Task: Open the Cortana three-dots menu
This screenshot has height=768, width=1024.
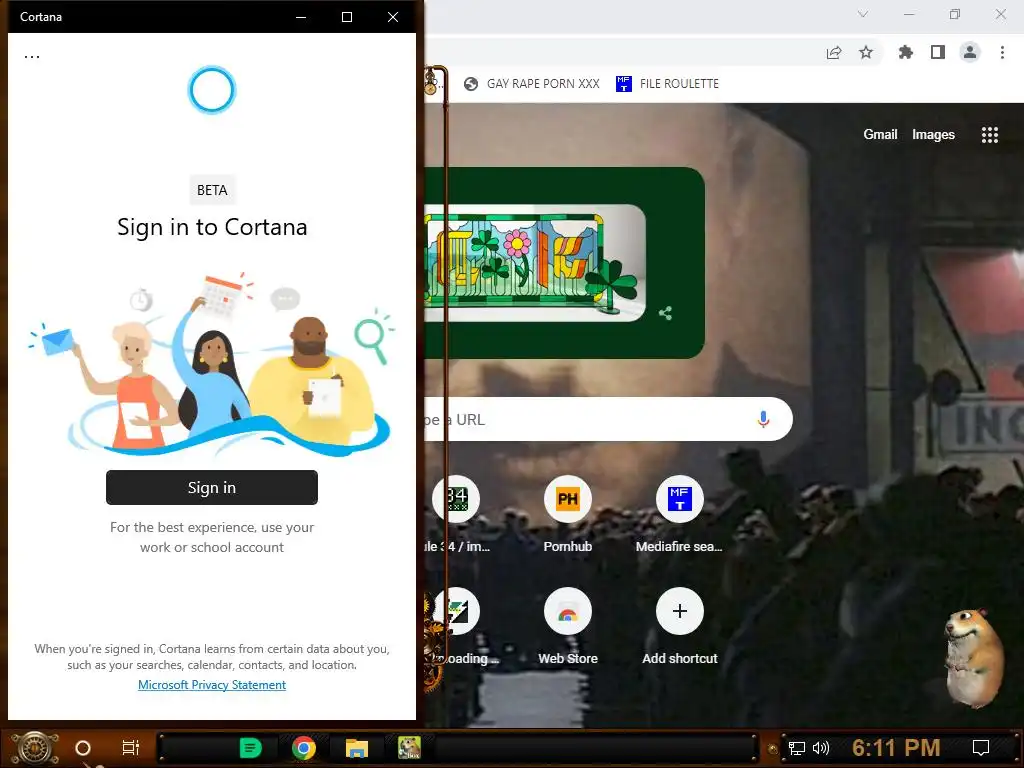Action: (32, 57)
